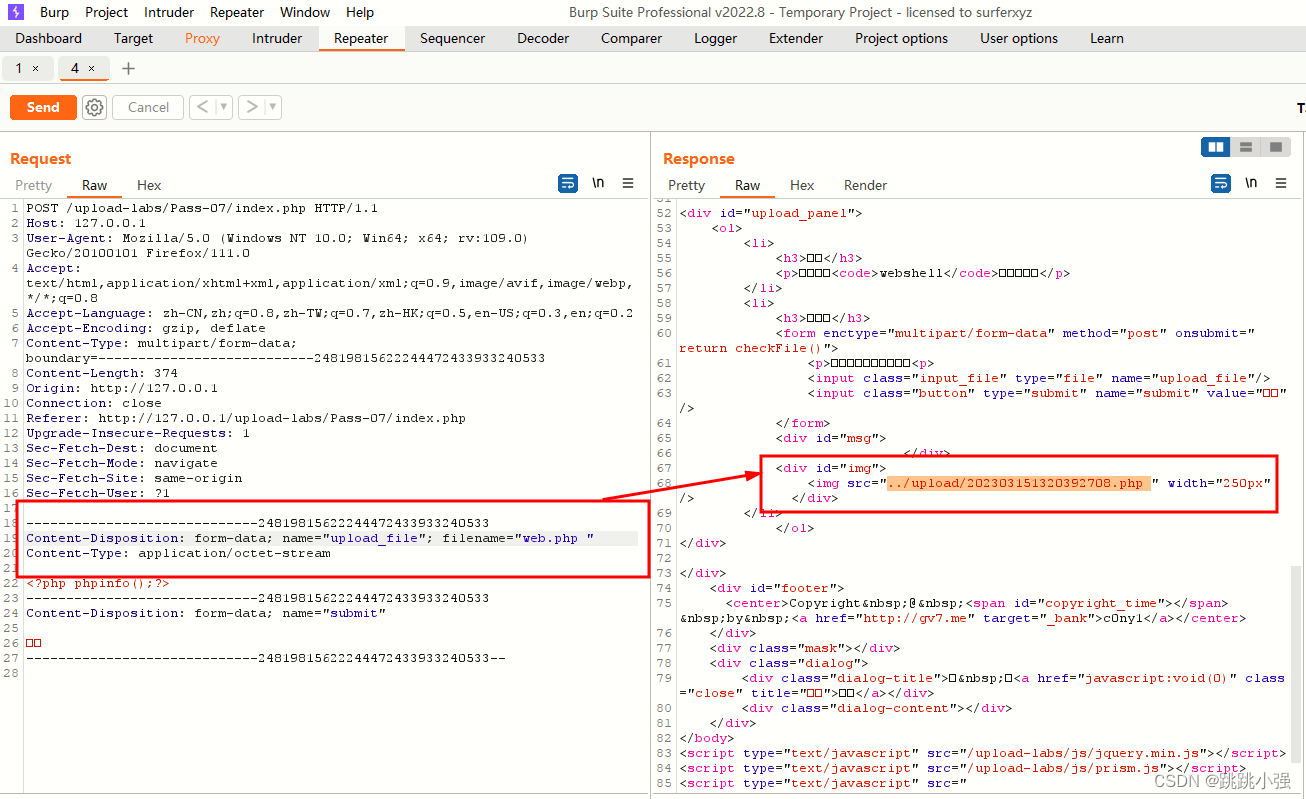The image size is (1306, 799).
Task: Click the Cancel button
Action: [x=148, y=107]
